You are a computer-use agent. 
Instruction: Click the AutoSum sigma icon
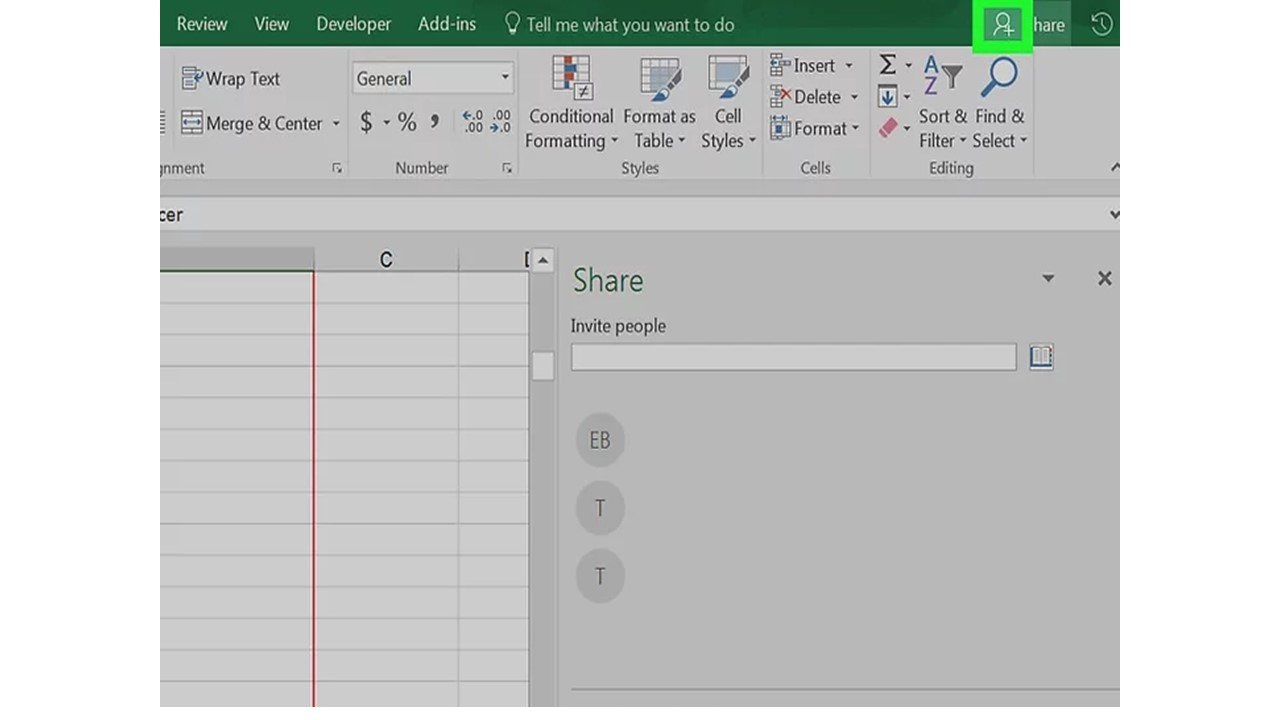888,64
